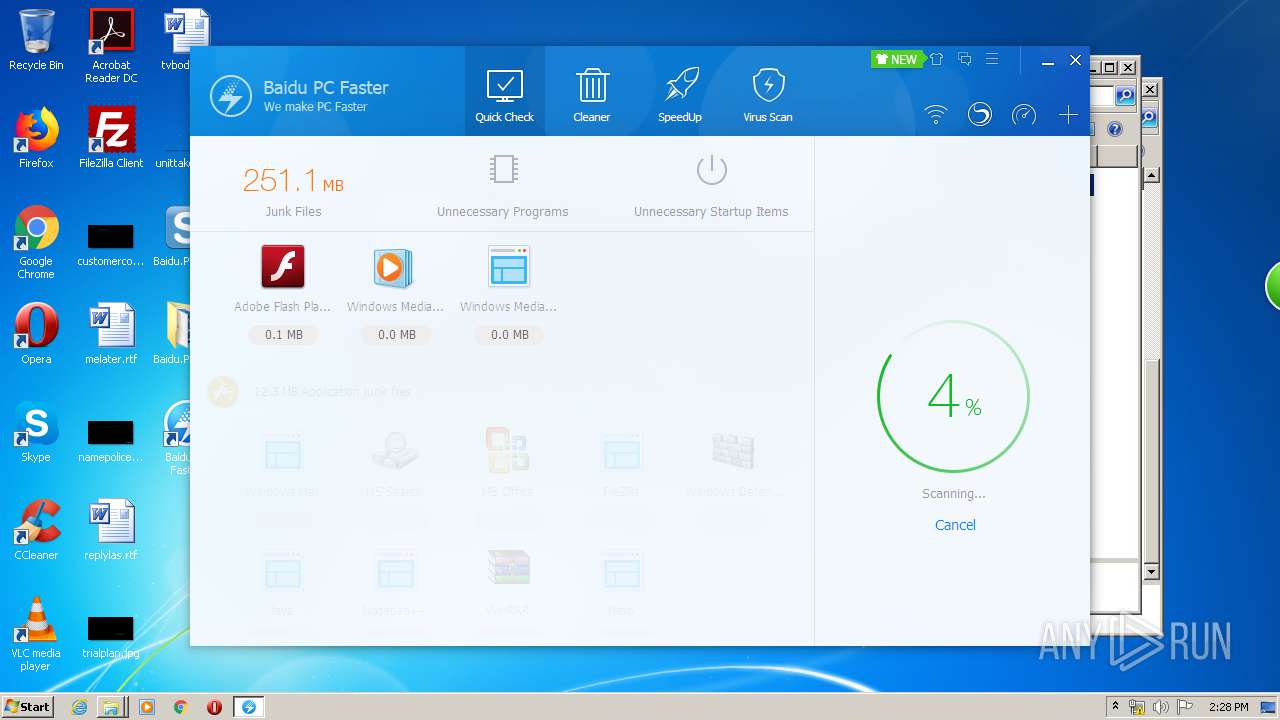Click the network tray icon
This screenshot has height=720, width=1280.
coord(1137,707)
